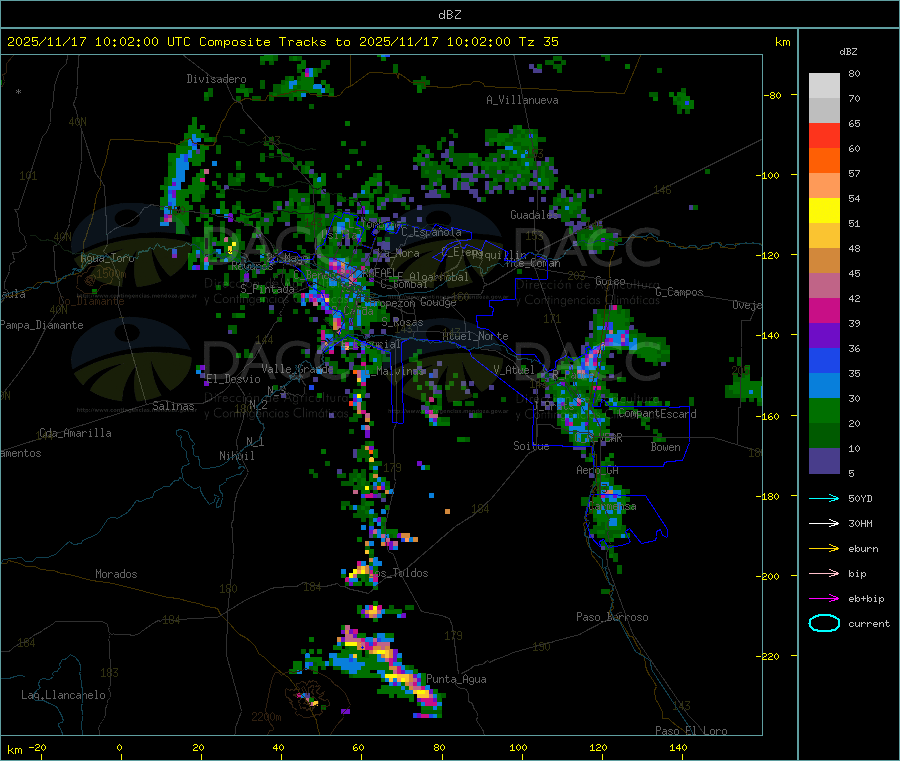Screen dimensions: 900x761
Task: Click the '80' value on dBZ scale
Action: [854, 73]
